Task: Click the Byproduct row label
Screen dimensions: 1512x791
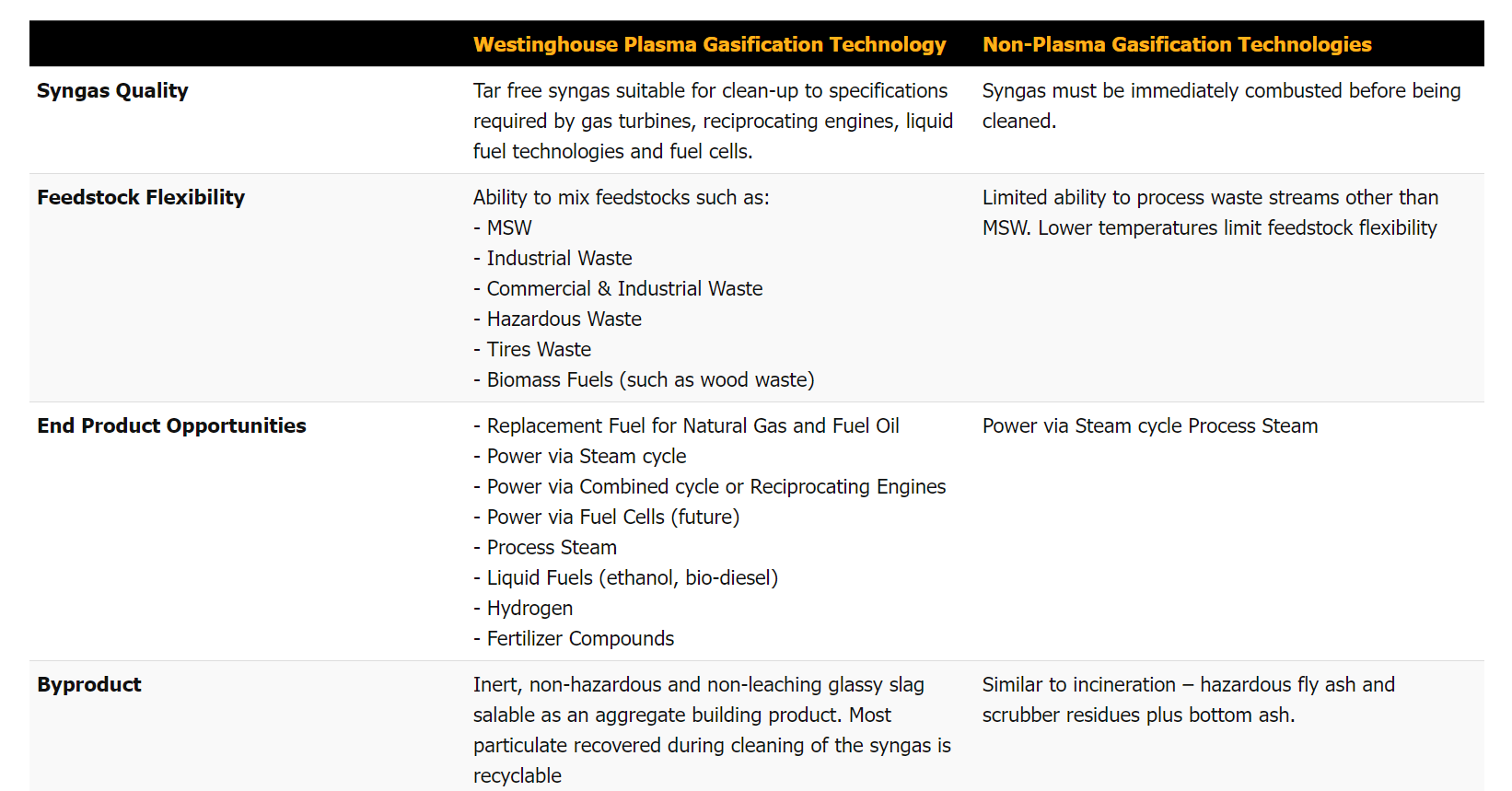Action: pyautogui.click(x=89, y=684)
